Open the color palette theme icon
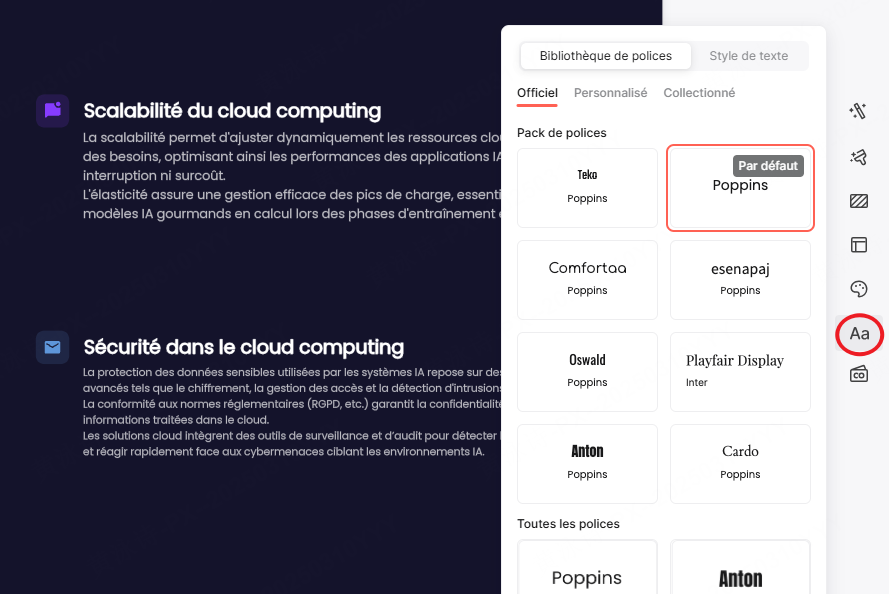The image size is (889, 594). click(x=858, y=289)
